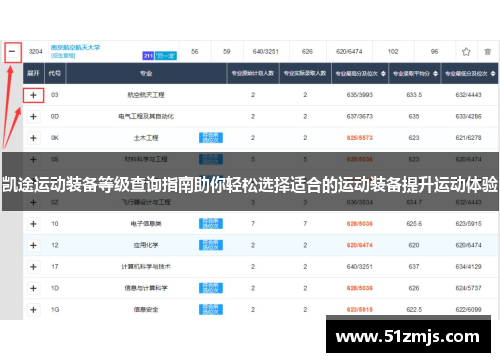Sort by 专业最低分及位次 arrows
Image resolution: width=500 pixels, height=362 pixels.
click(493, 74)
